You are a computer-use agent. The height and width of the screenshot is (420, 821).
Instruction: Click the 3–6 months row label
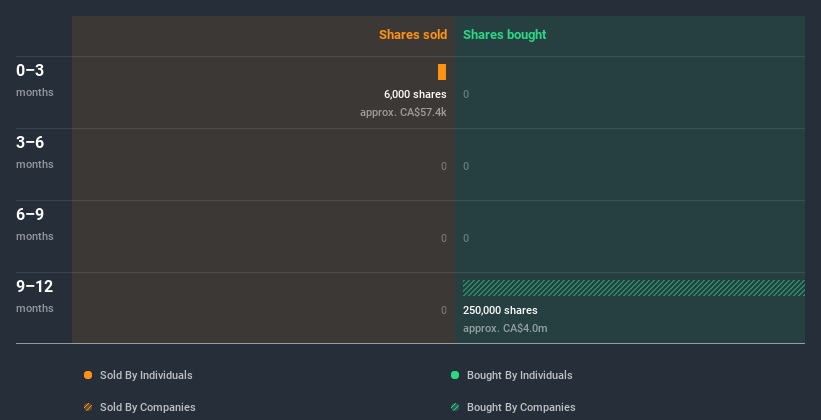pyautogui.click(x=35, y=152)
